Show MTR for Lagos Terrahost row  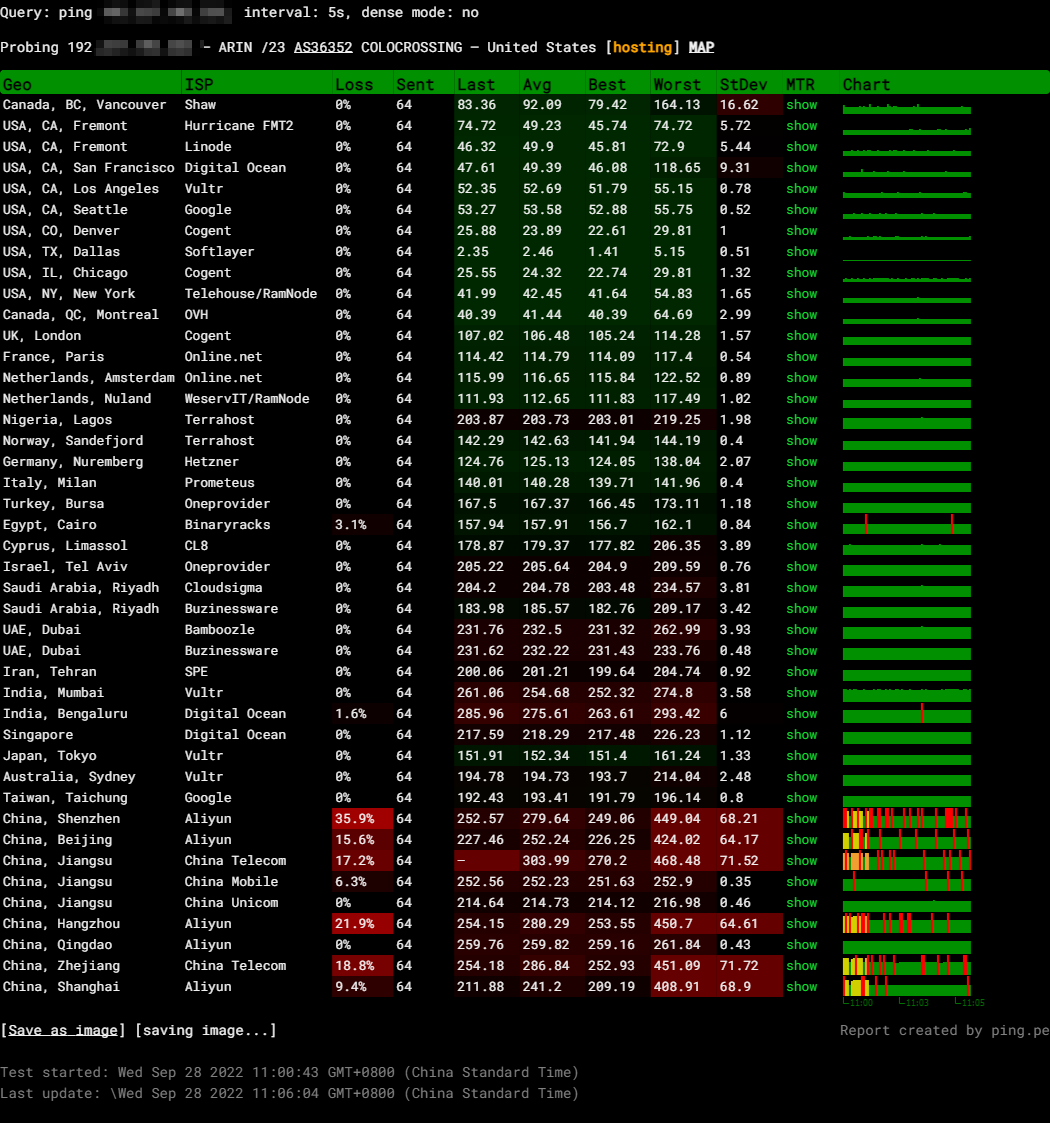click(x=801, y=420)
